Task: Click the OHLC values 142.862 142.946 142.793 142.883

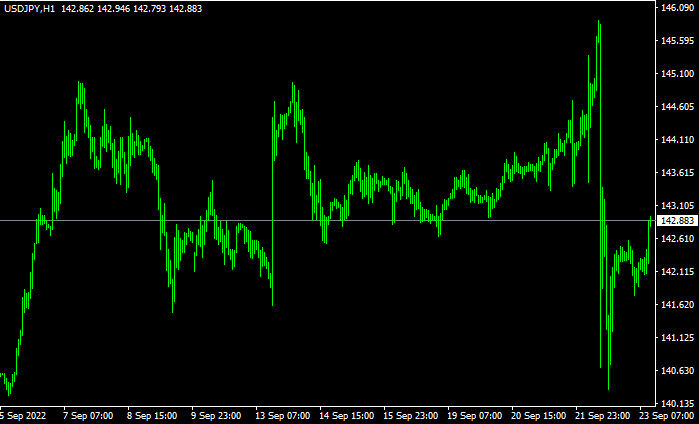Action: (132, 9)
